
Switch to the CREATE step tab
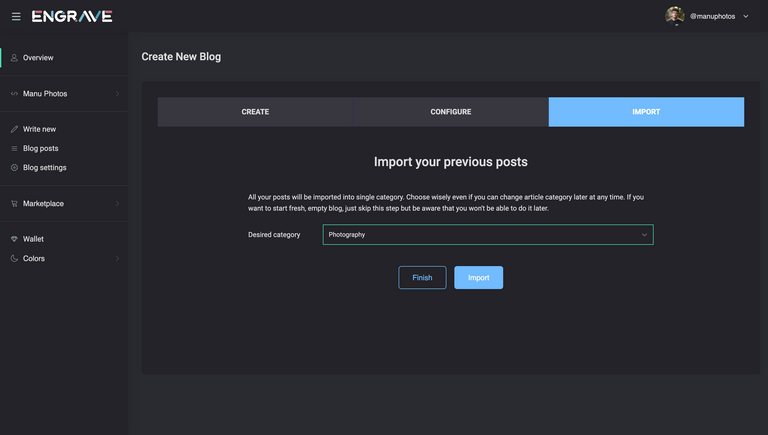point(255,112)
